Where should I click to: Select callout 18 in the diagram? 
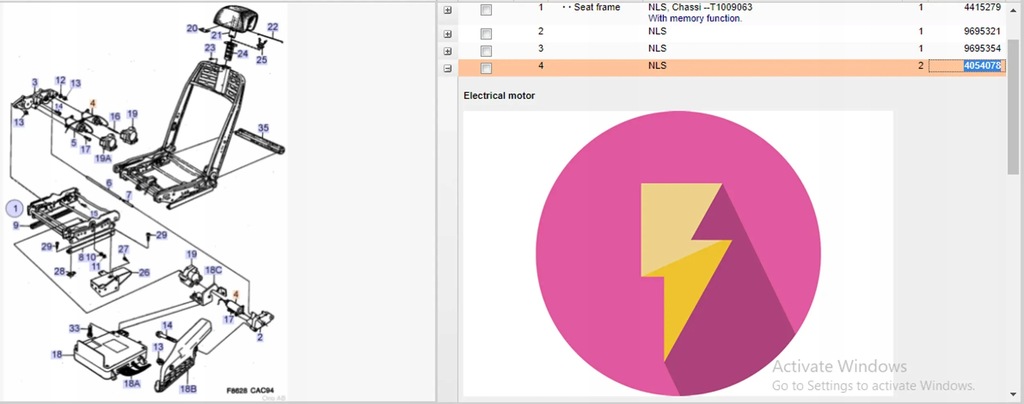pyautogui.click(x=57, y=354)
